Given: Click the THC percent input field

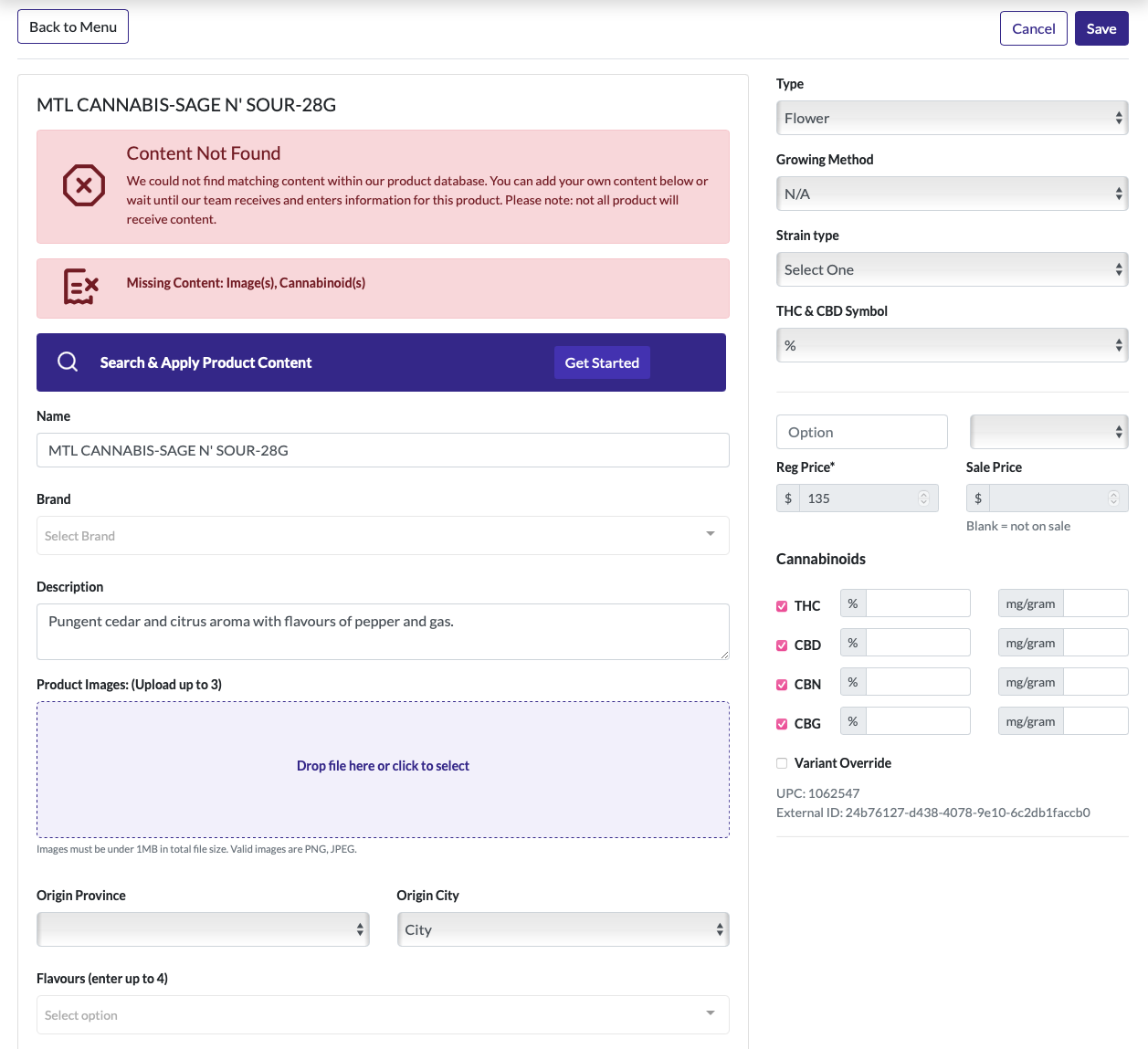Looking at the screenshot, I should (918, 603).
